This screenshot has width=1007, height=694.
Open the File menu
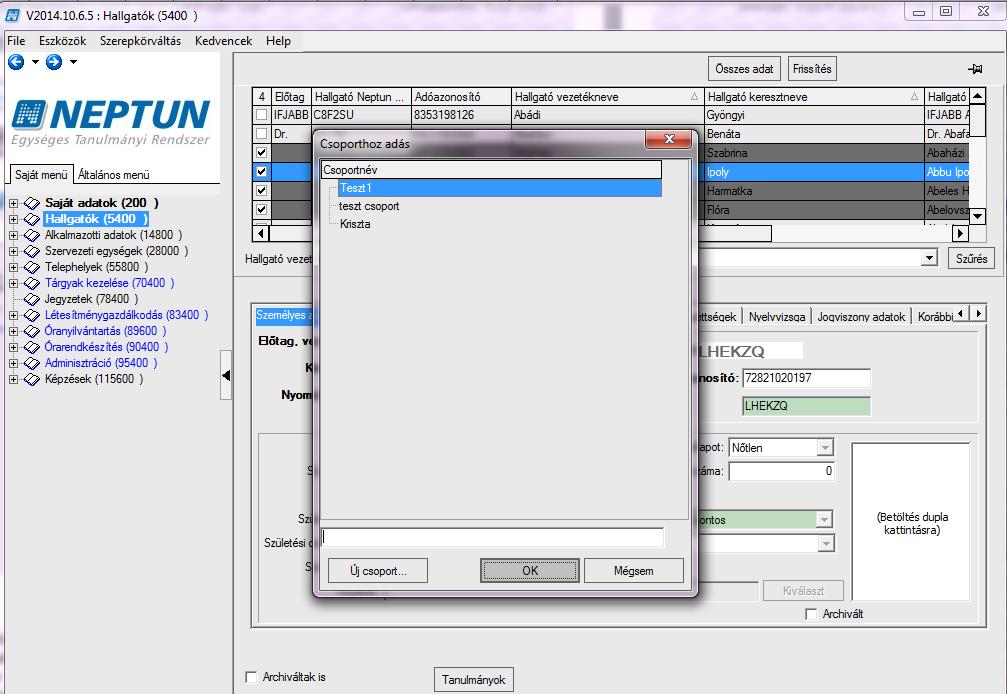pos(16,40)
